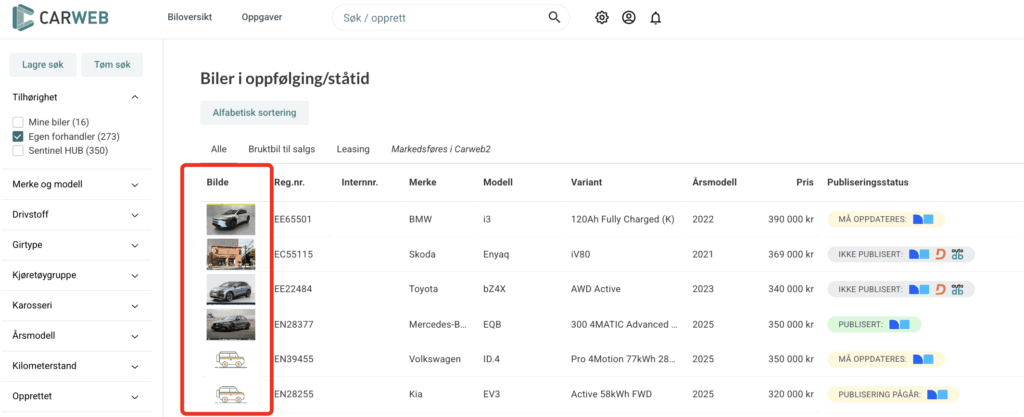Click placeholder car icon for Kia EV3
The image size is (1024, 417).
point(230,395)
